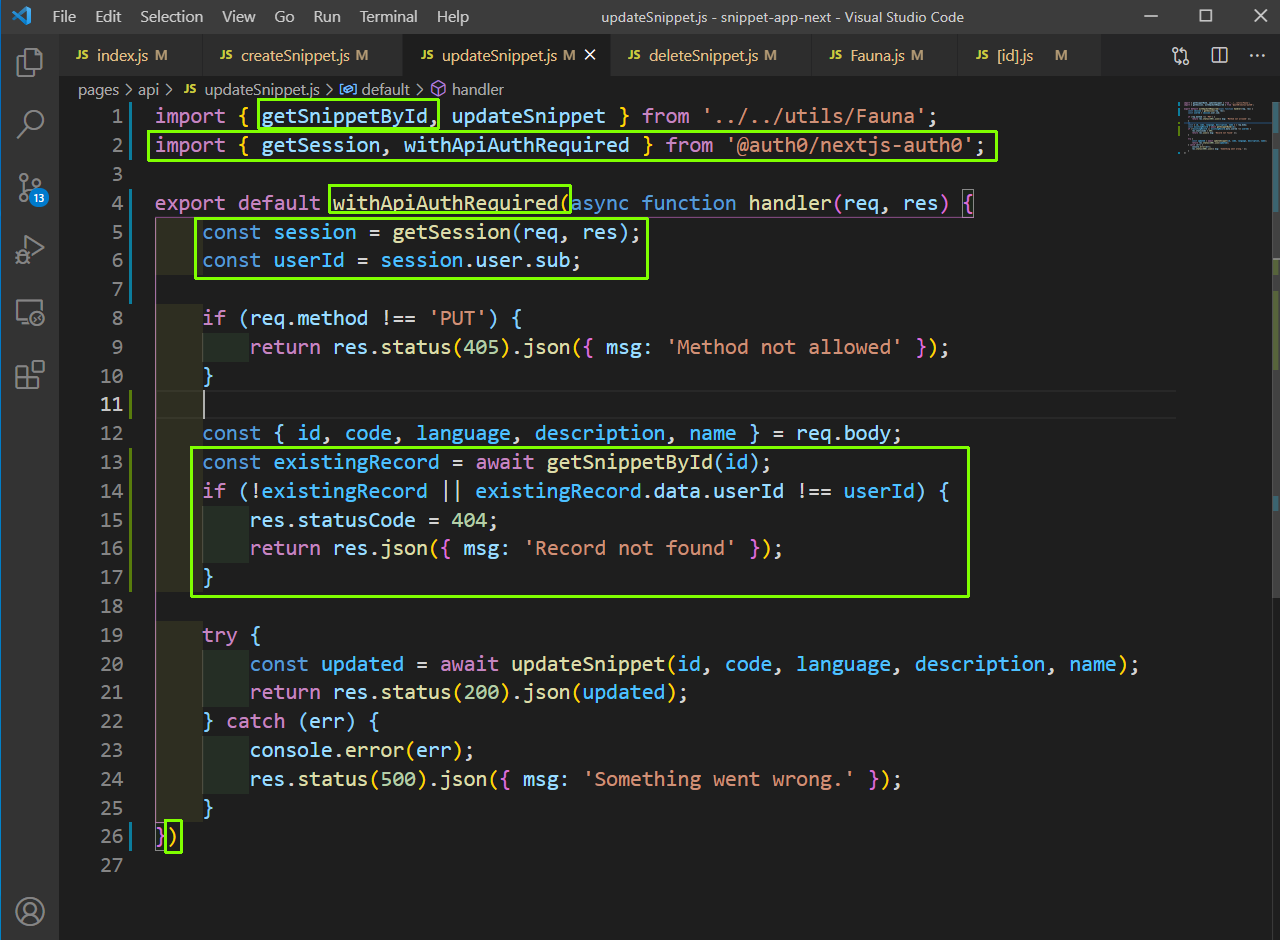Expand the 'handler' breadcrumb symbol
The image size is (1280, 940).
[x=467, y=89]
